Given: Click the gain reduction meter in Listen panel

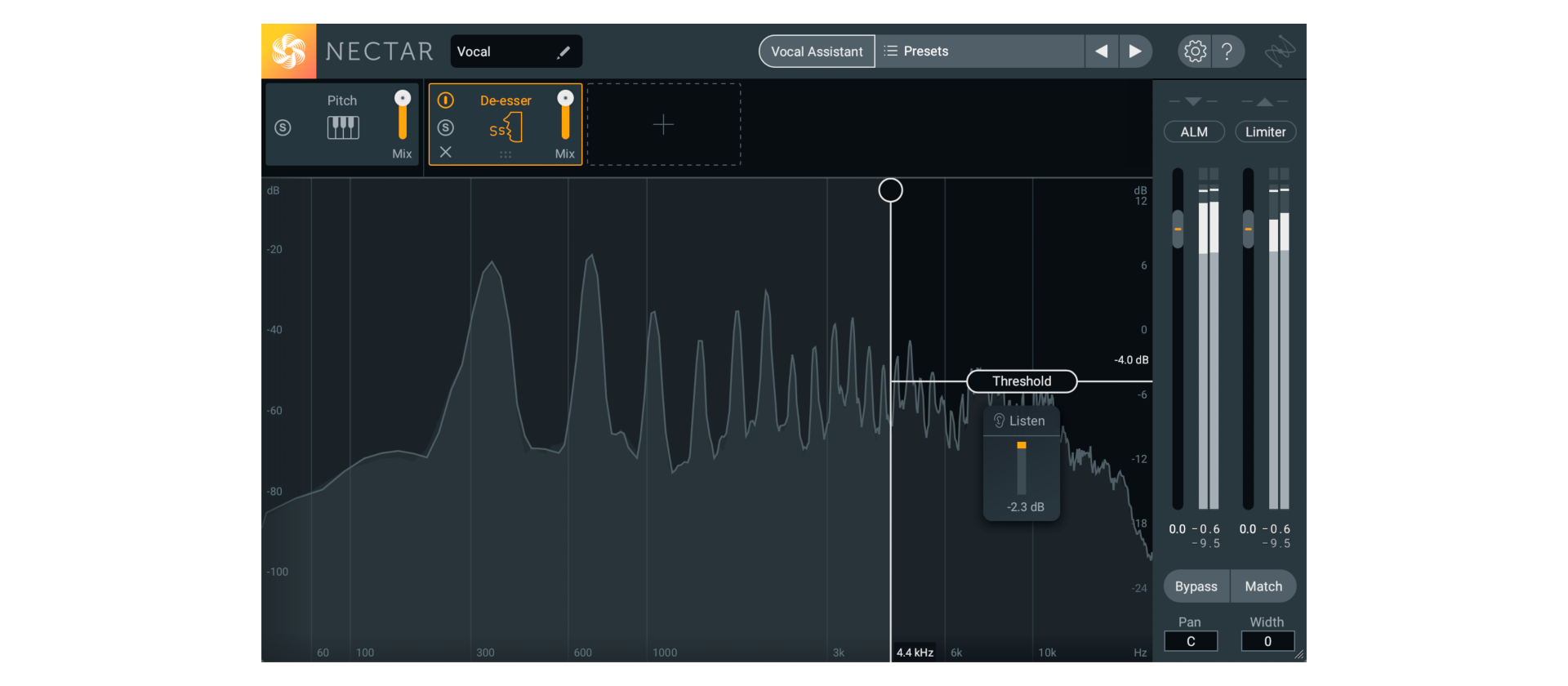Looking at the screenshot, I should [x=1022, y=468].
